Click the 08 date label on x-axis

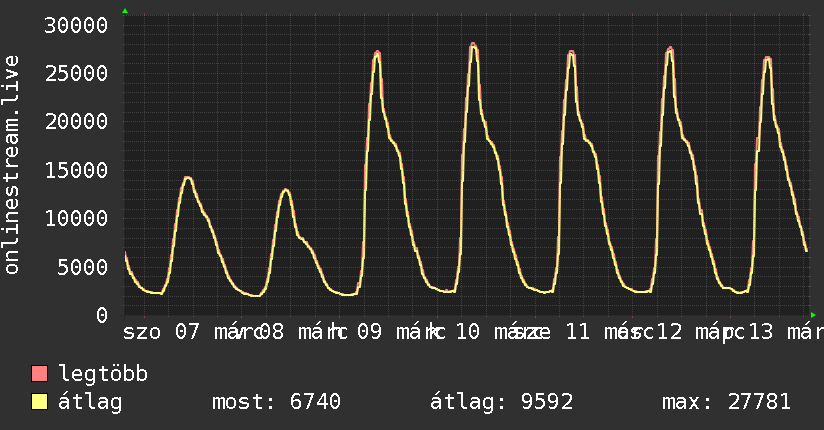[x=271, y=332]
